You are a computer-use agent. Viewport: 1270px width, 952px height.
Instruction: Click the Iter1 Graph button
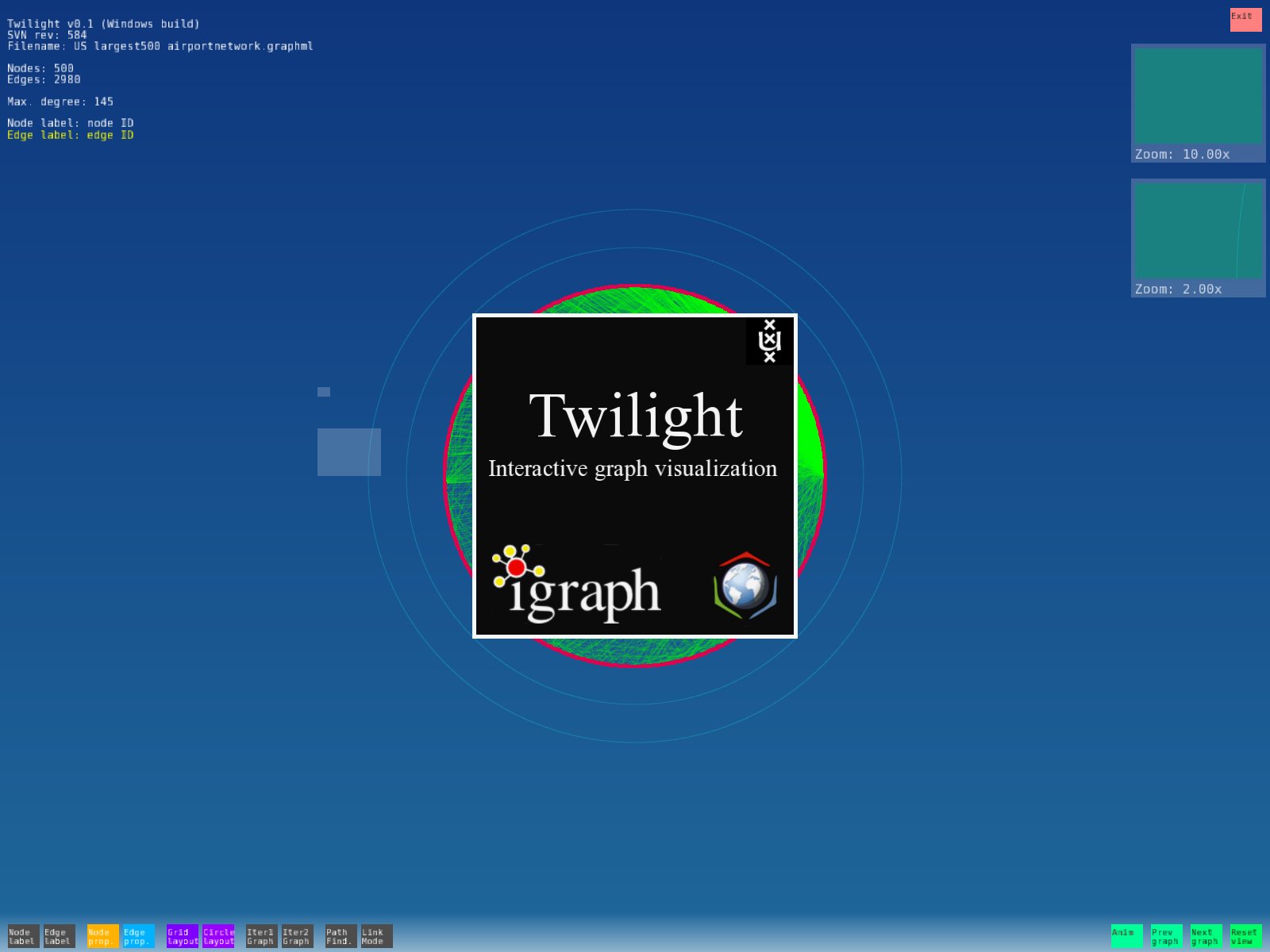[x=261, y=936]
